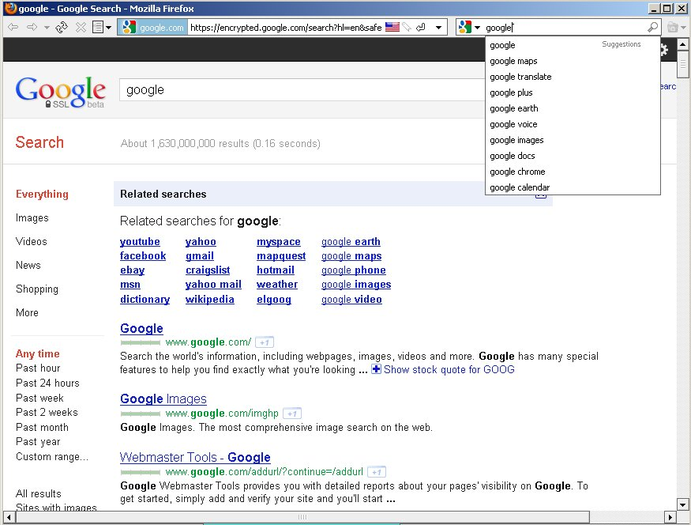The width and height of the screenshot is (691, 525).
Task: Click the search engine Google icon
Action: (464, 27)
